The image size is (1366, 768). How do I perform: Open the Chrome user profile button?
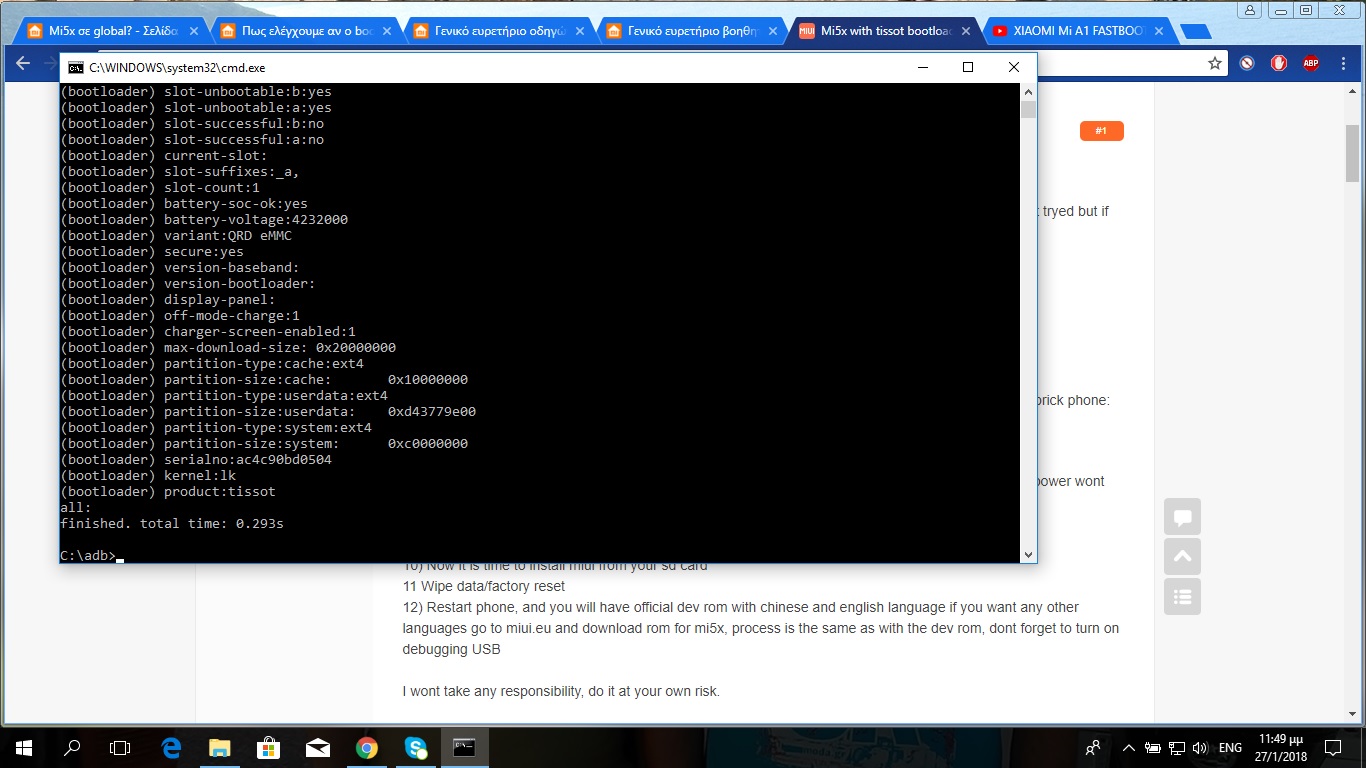pyautogui.click(x=1250, y=10)
